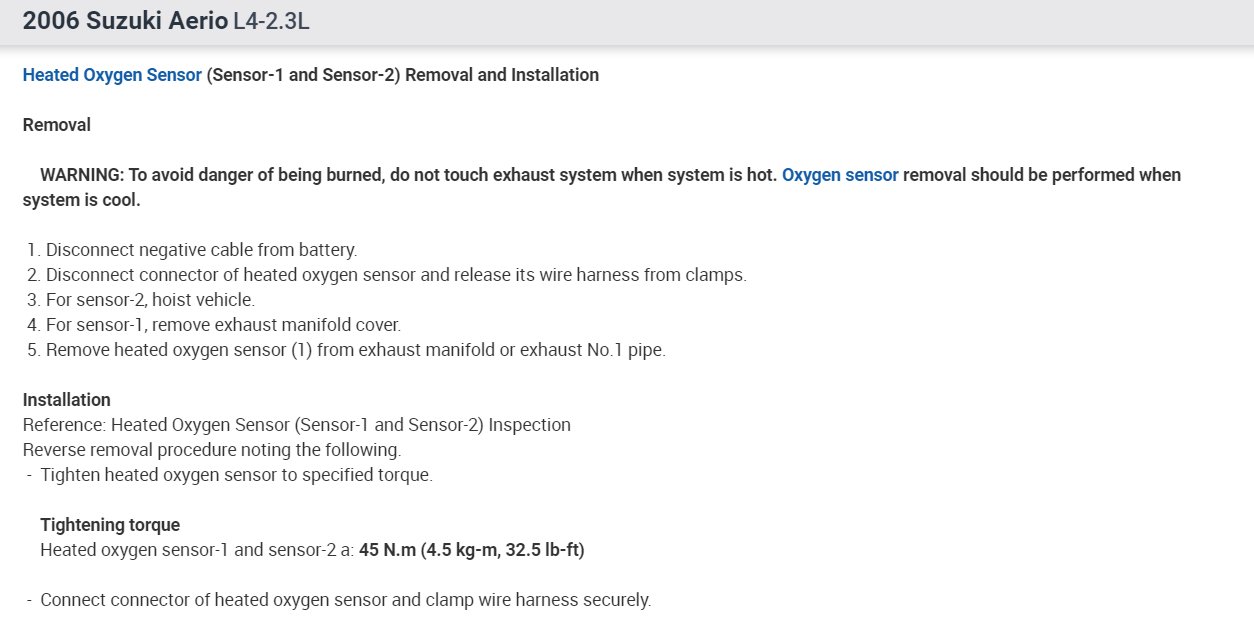Click the "Connect connector of heated oxygen sensor" line
Viewport: 1254px width, 620px height.
click(345, 600)
